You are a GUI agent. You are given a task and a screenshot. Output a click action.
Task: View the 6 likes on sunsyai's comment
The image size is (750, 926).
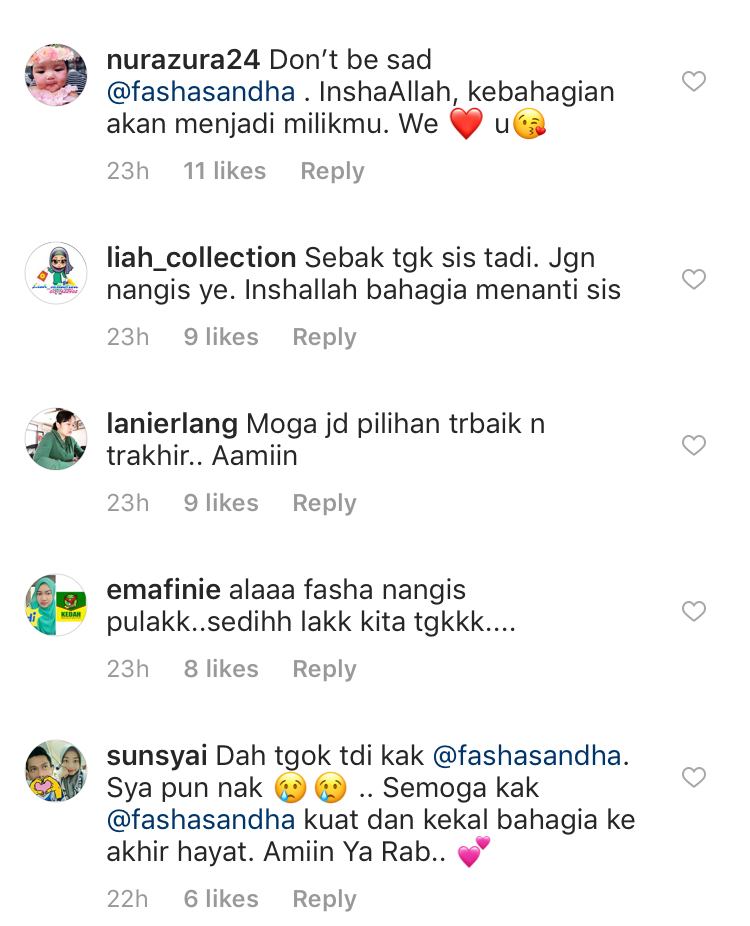(221, 899)
